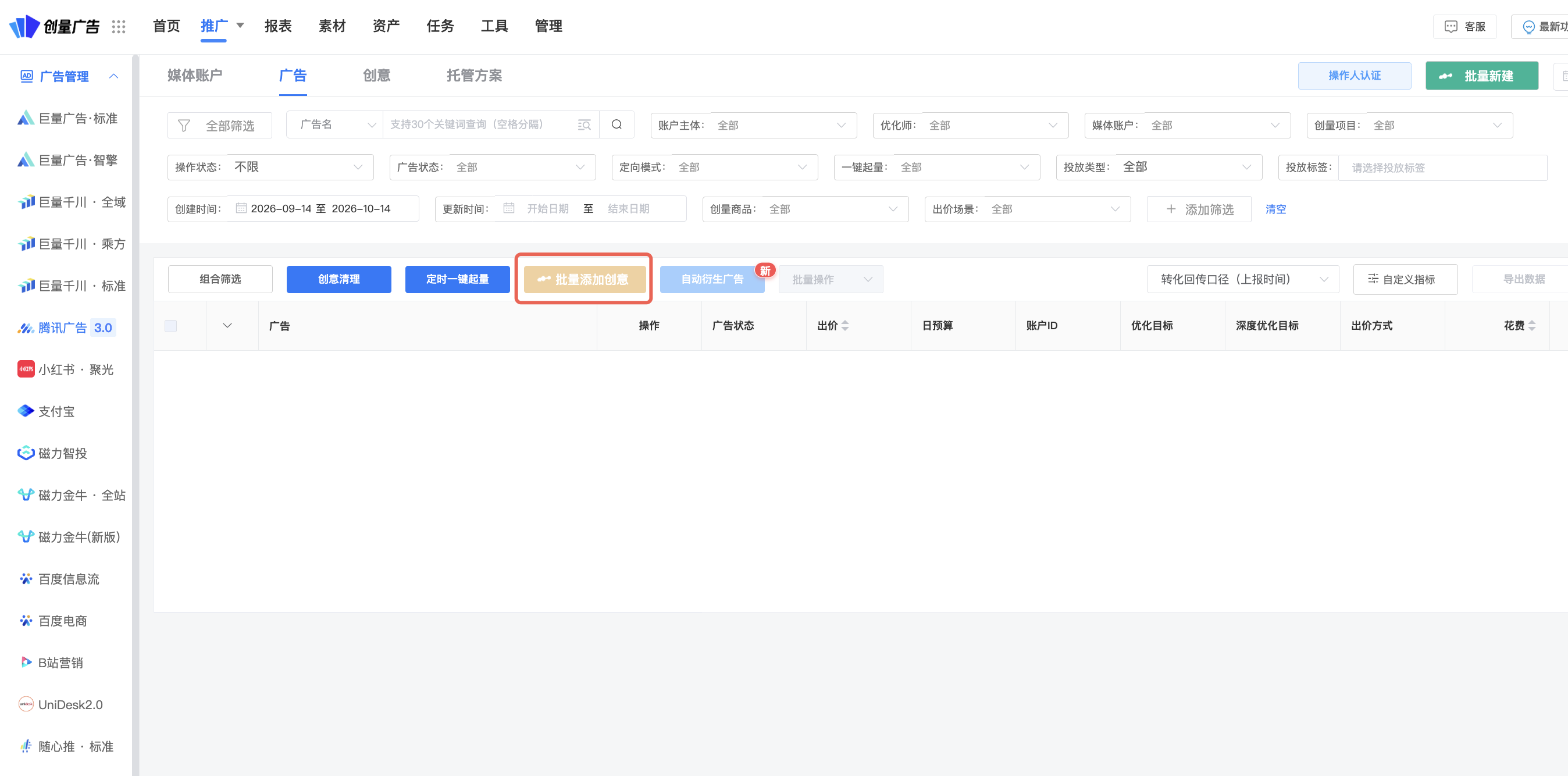This screenshot has width=1568, height=776.
Task: Click the 清空 link
Action: (x=1276, y=209)
